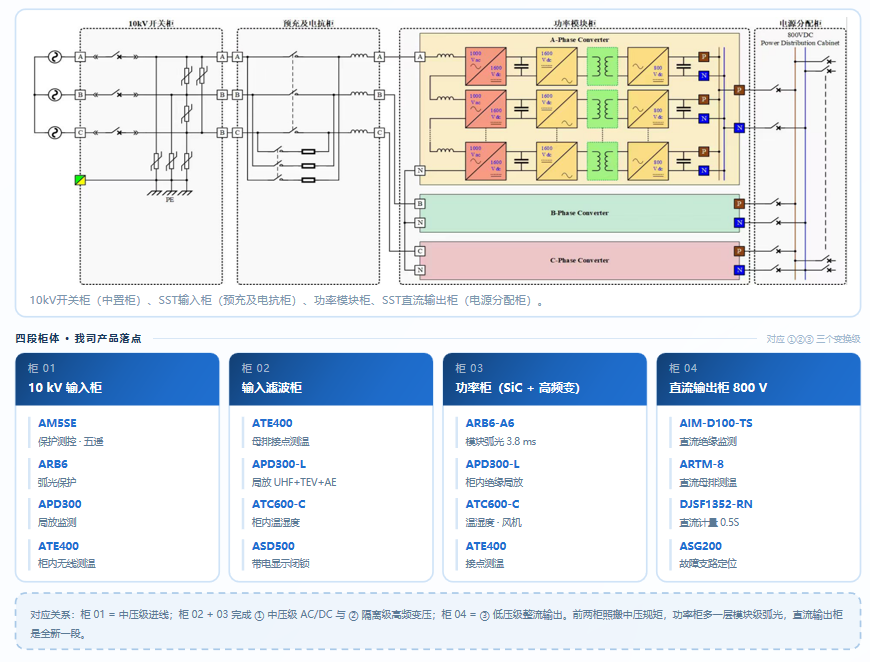
Task: Open APD300-L in the 输入滤波柜 card
Action: (279, 464)
